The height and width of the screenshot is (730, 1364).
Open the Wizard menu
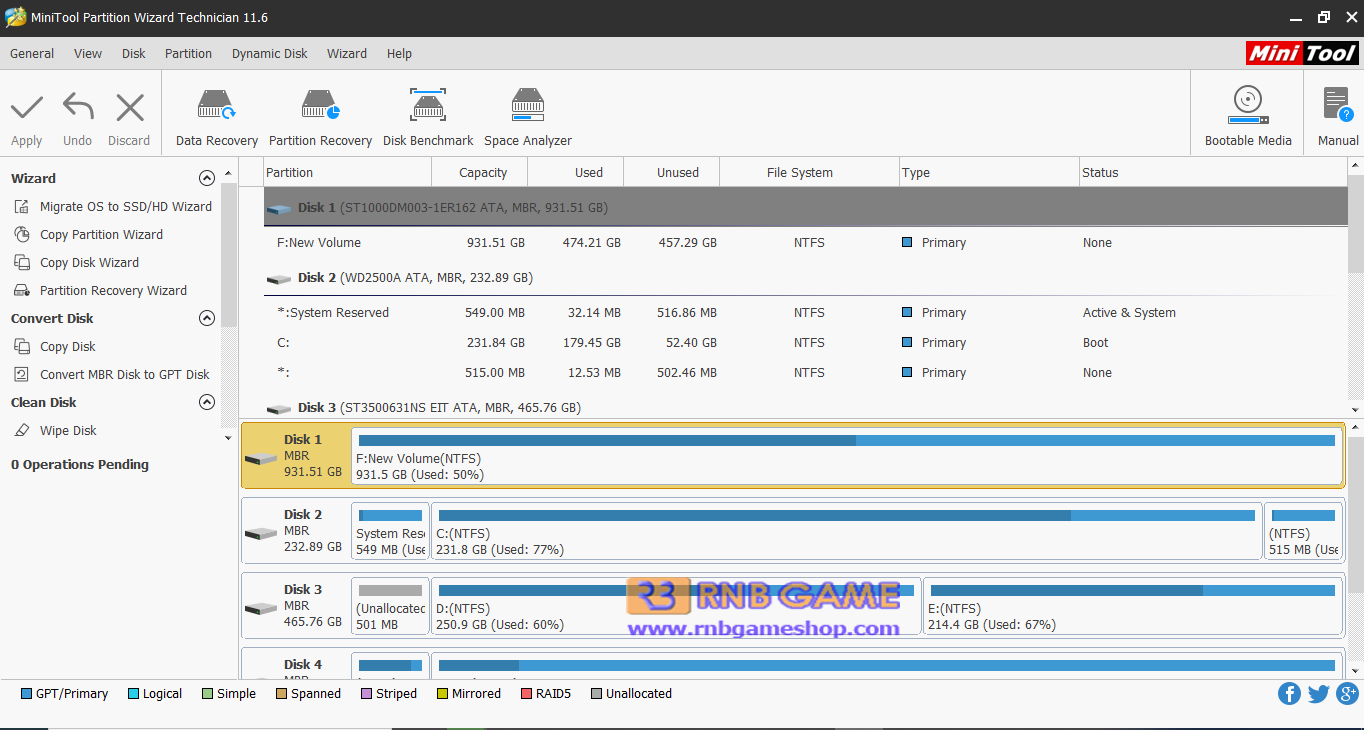347,54
